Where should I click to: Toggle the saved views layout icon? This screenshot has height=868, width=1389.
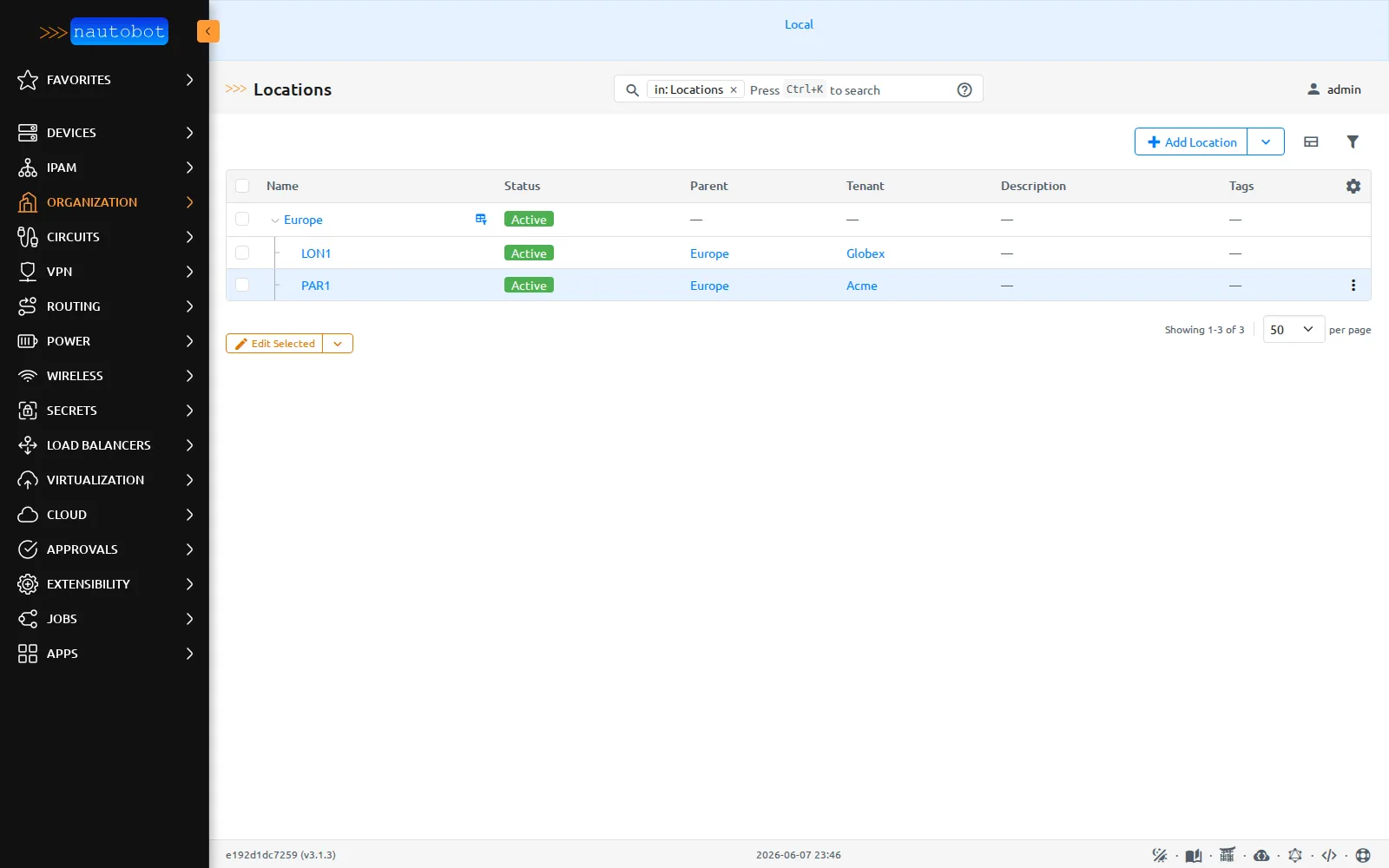(1311, 141)
